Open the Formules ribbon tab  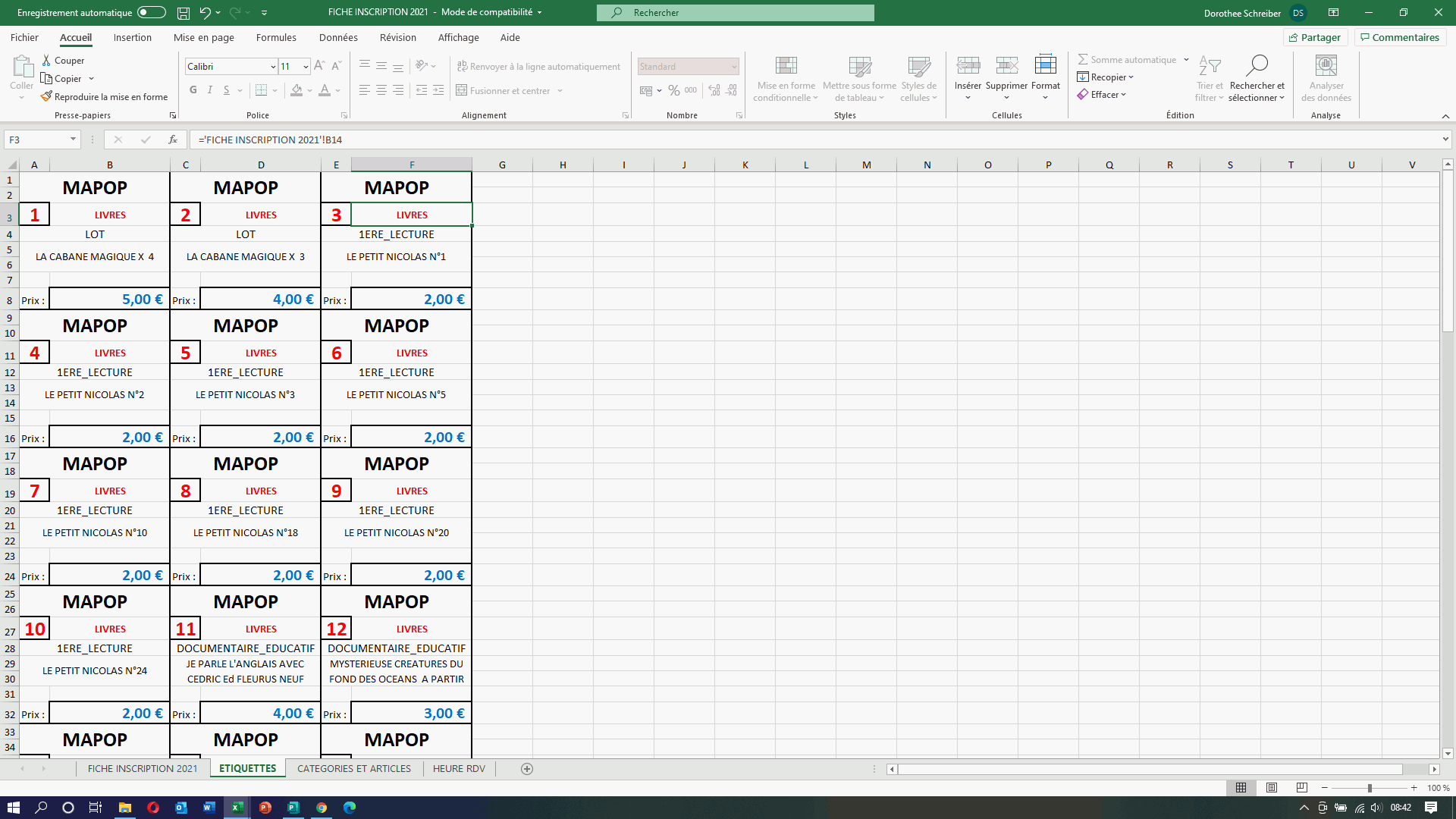[276, 37]
